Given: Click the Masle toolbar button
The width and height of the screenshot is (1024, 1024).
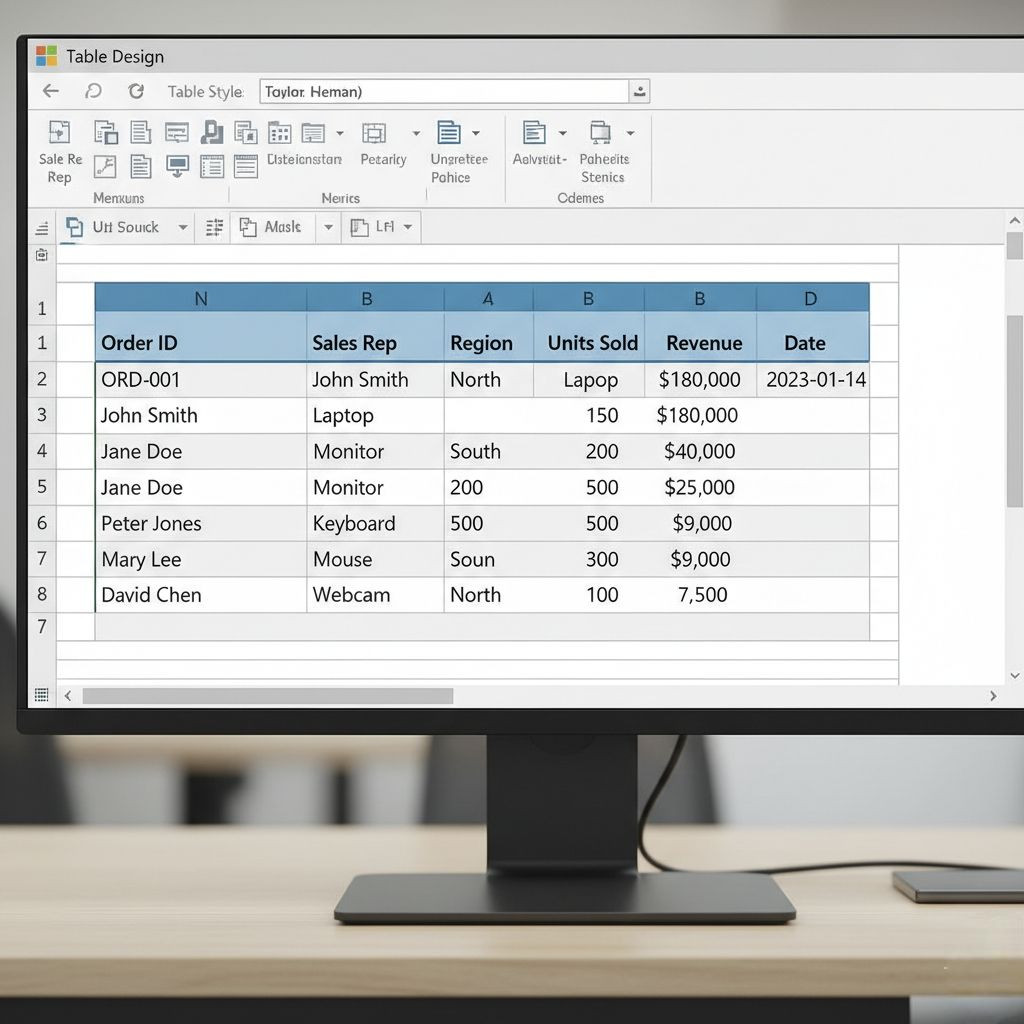Looking at the screenshot, I should [x=270, y=228].
